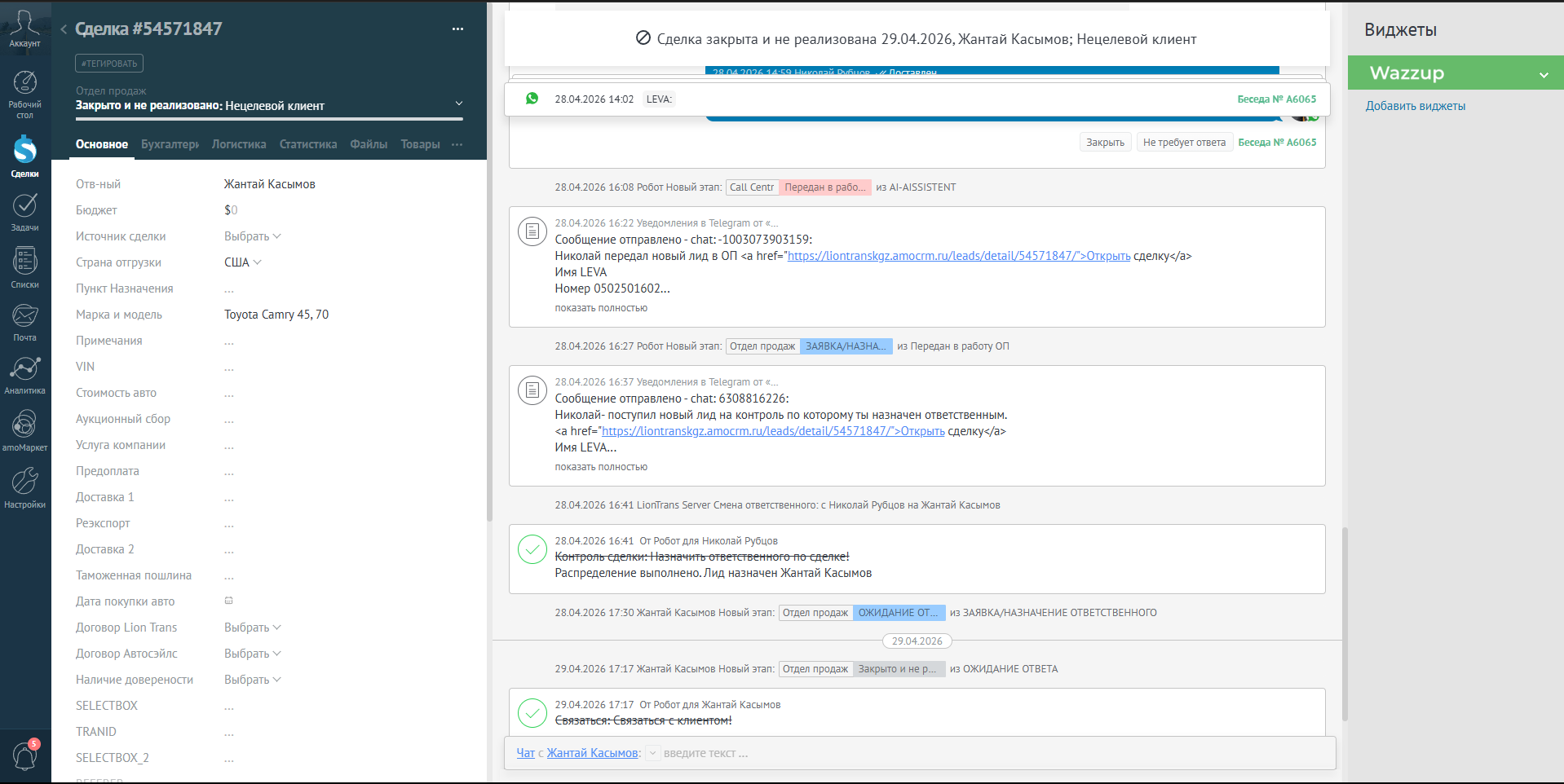
Task: Expand the pipeline stage dropdown Закрыто и не реализовано
Action: click(459, 104)
